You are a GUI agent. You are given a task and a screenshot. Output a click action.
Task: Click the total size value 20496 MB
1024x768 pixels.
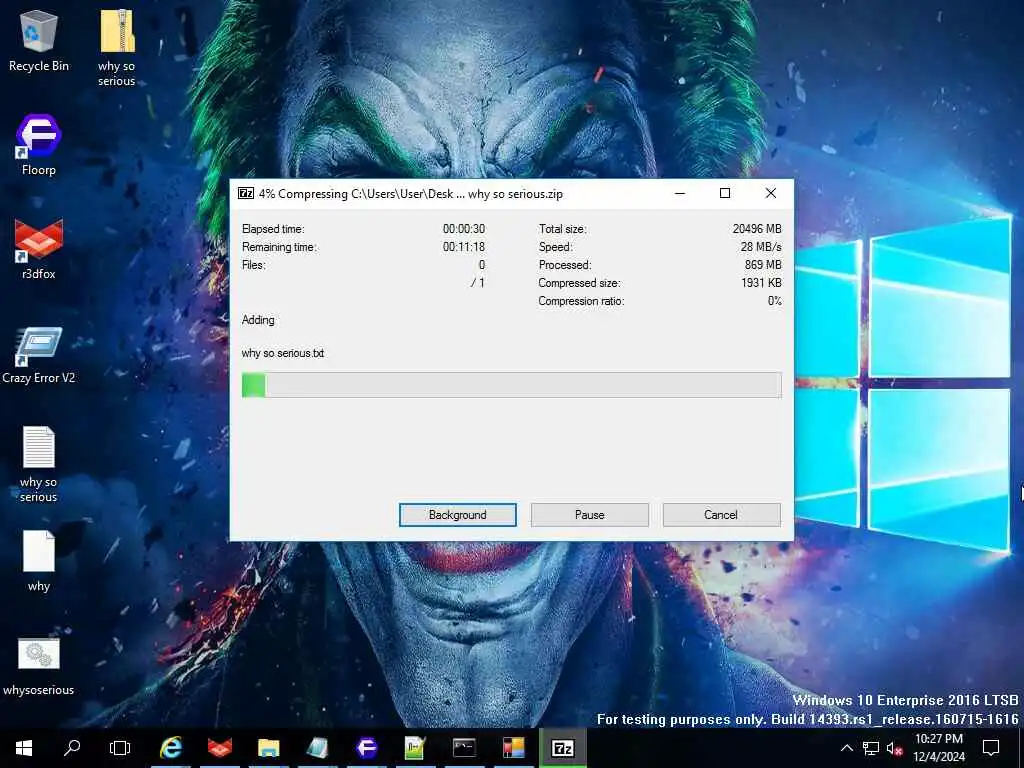(x=757, y=229)
